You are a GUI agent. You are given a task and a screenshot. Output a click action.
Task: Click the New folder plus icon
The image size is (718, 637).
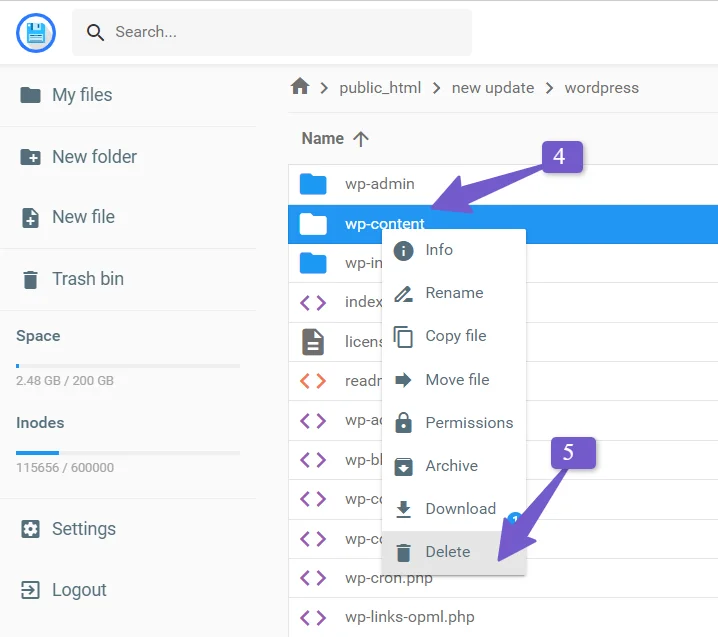[x=30, y=157]
